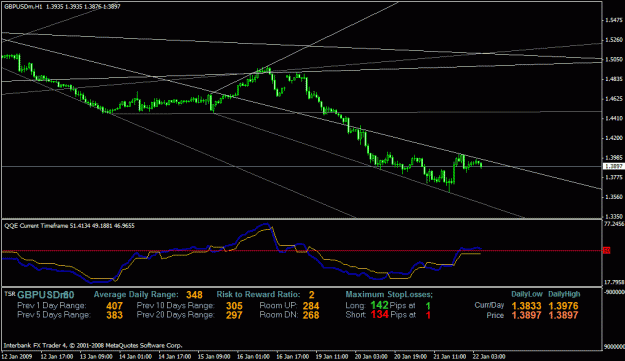This screenshot has width=625, height=361.
Task: Click the Average Daily Range value 348
Action: (x=194, y=295)
